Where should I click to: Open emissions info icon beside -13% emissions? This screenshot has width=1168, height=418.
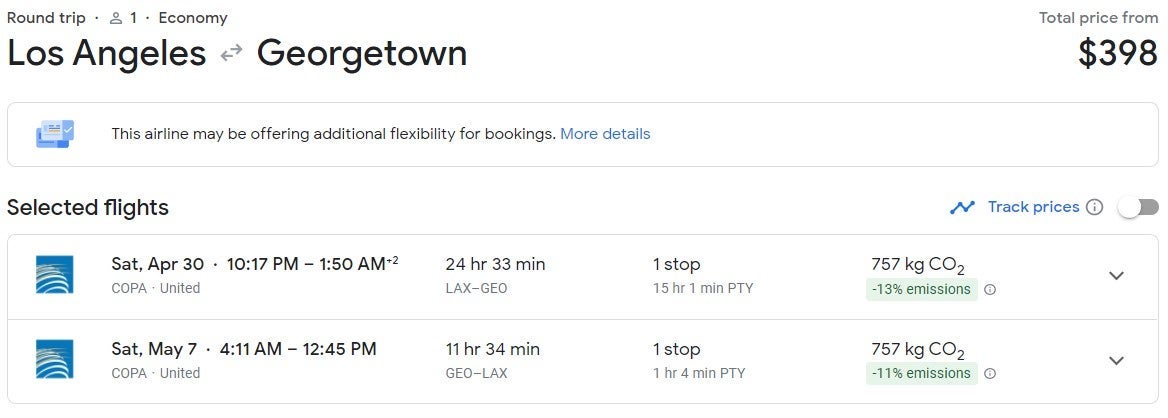pos(990,290)
